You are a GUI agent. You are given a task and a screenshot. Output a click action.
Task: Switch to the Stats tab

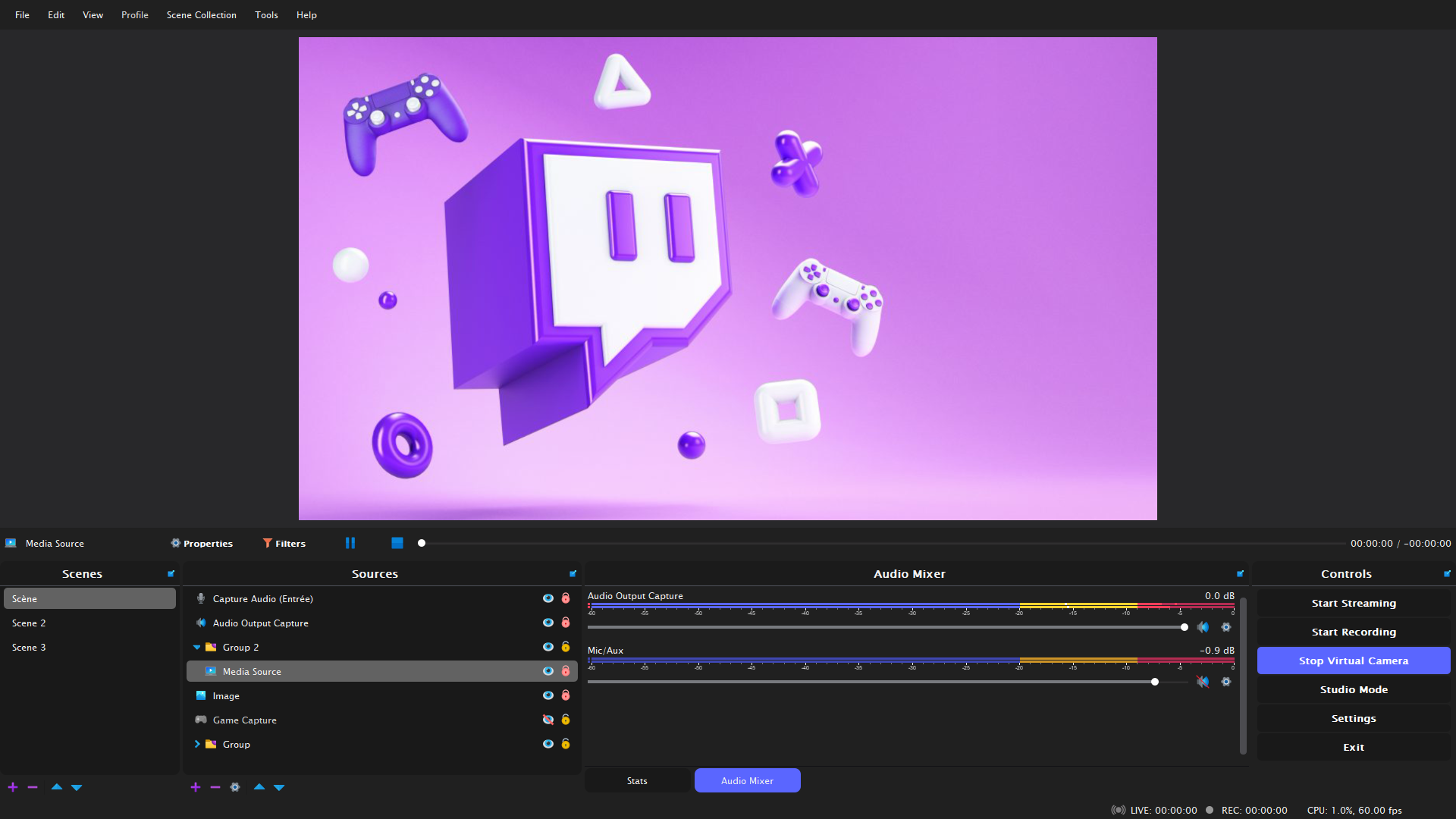click(637, 780)
